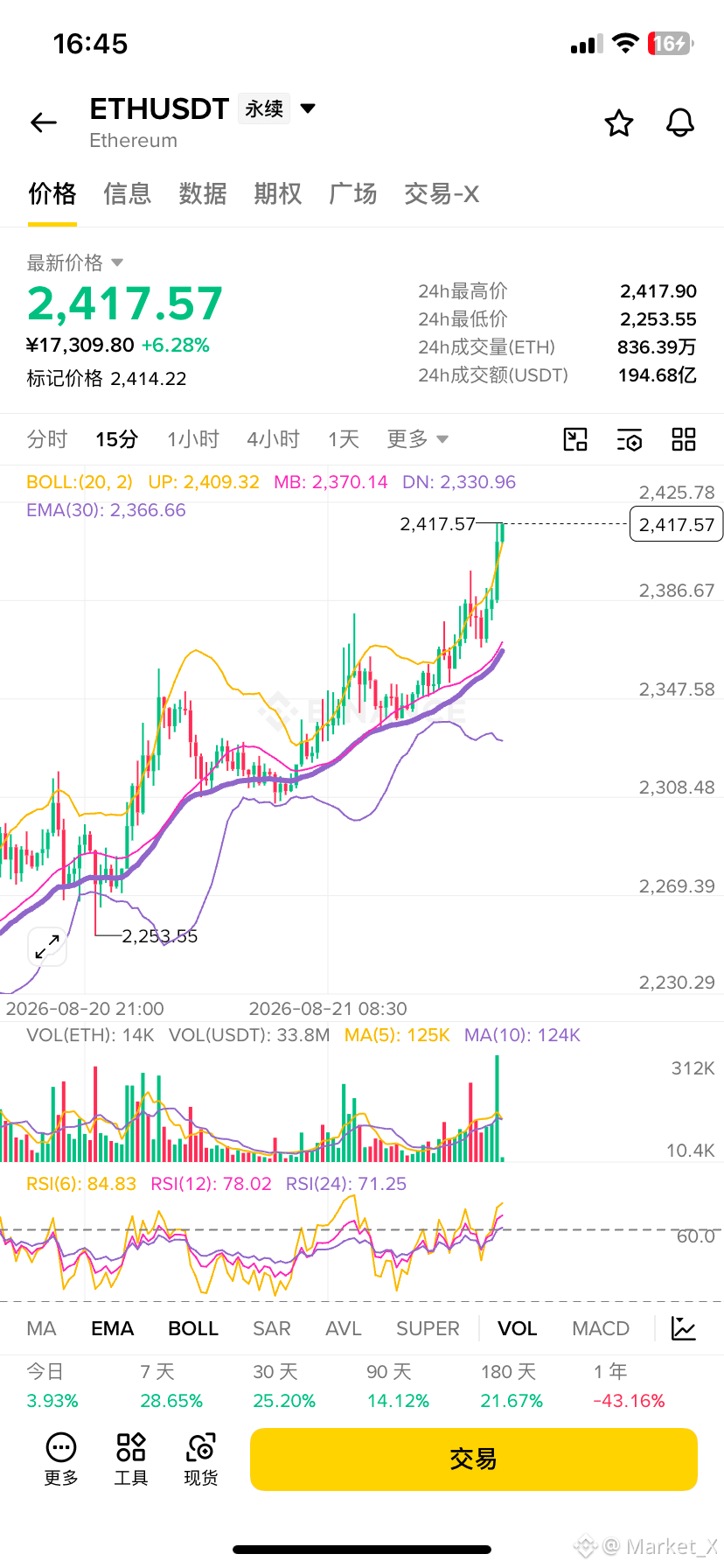Viewport: 724px width, 1568px height.
Task: Open the 广场 tab
Action: (353, 193)
